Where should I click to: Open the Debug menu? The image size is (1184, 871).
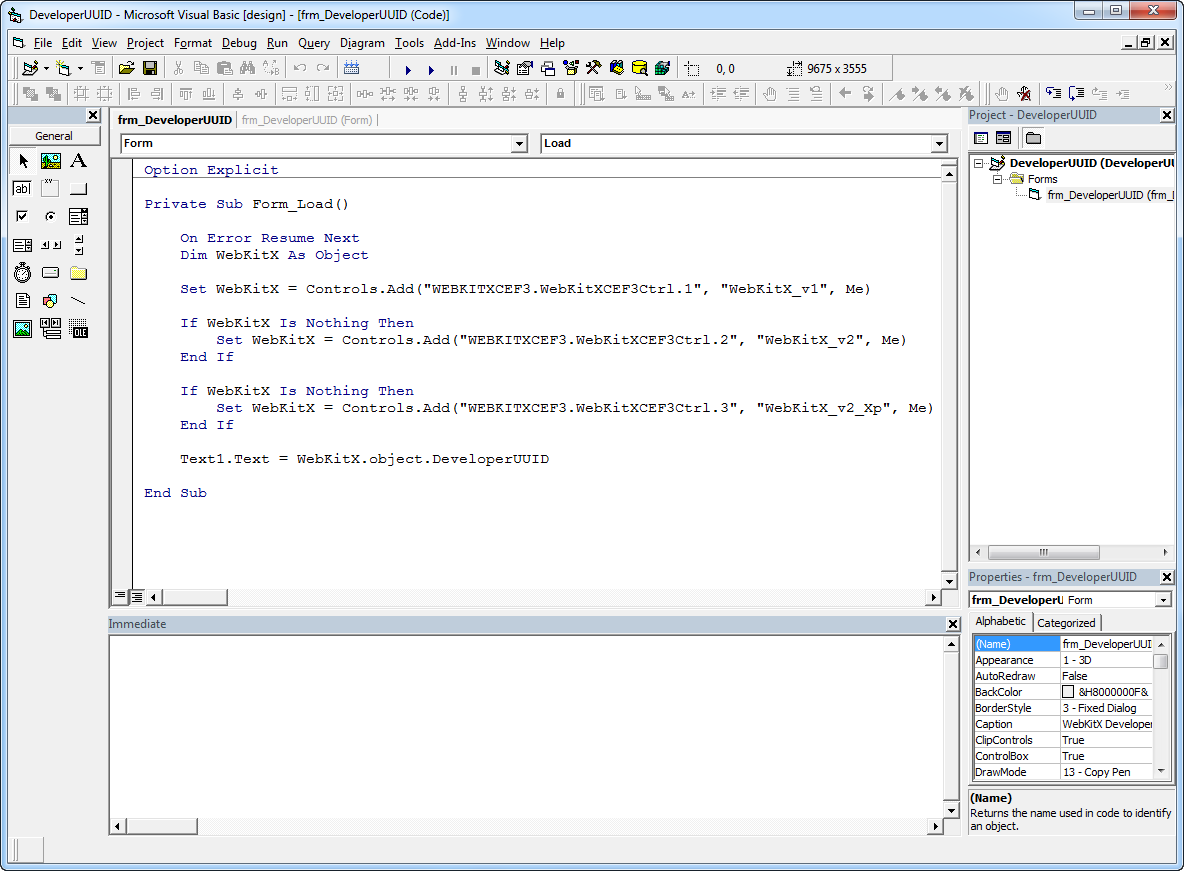point(239,43)
